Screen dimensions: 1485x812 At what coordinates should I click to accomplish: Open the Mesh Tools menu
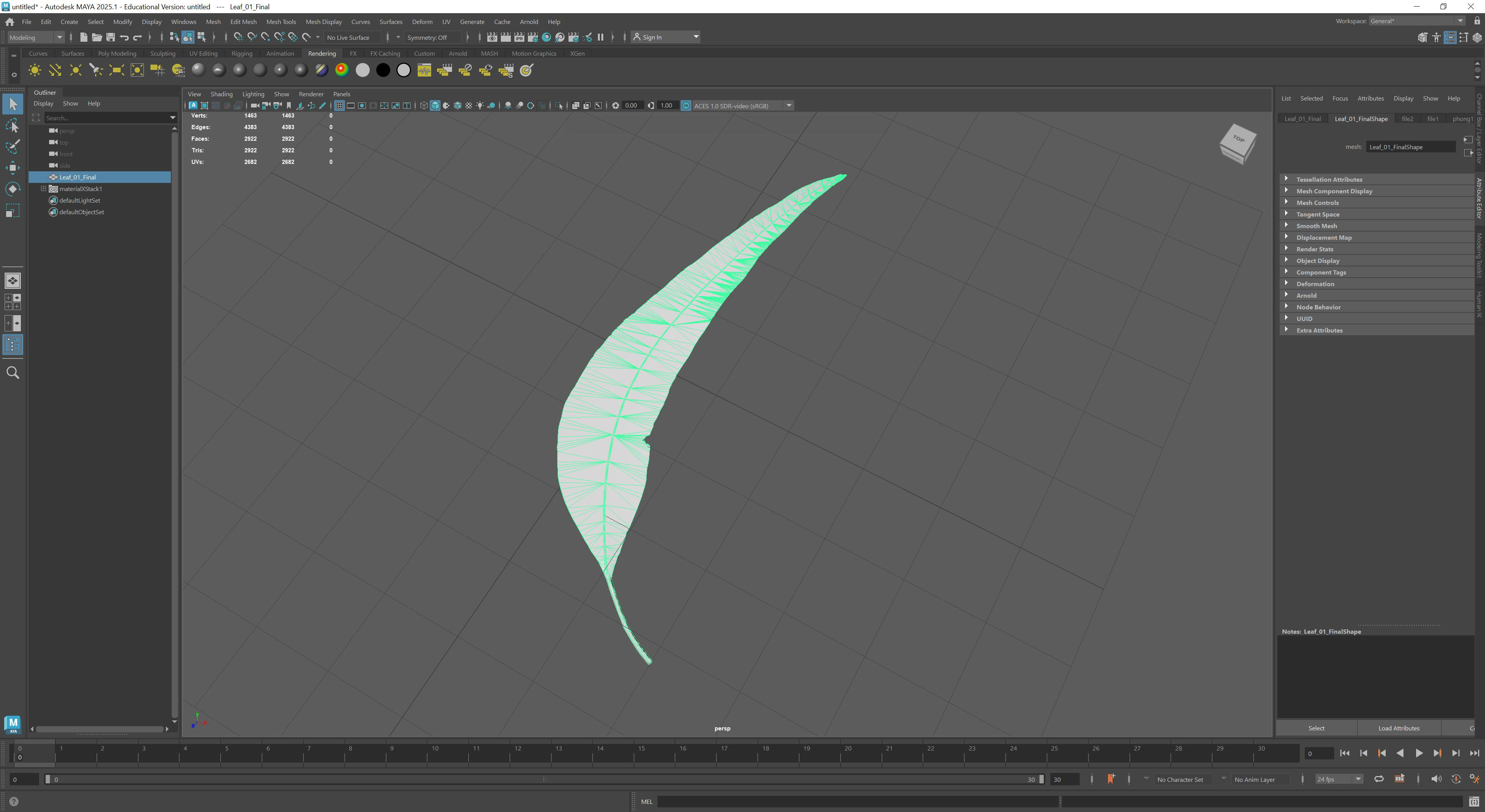pyautogui.click(x=281, y=22)
